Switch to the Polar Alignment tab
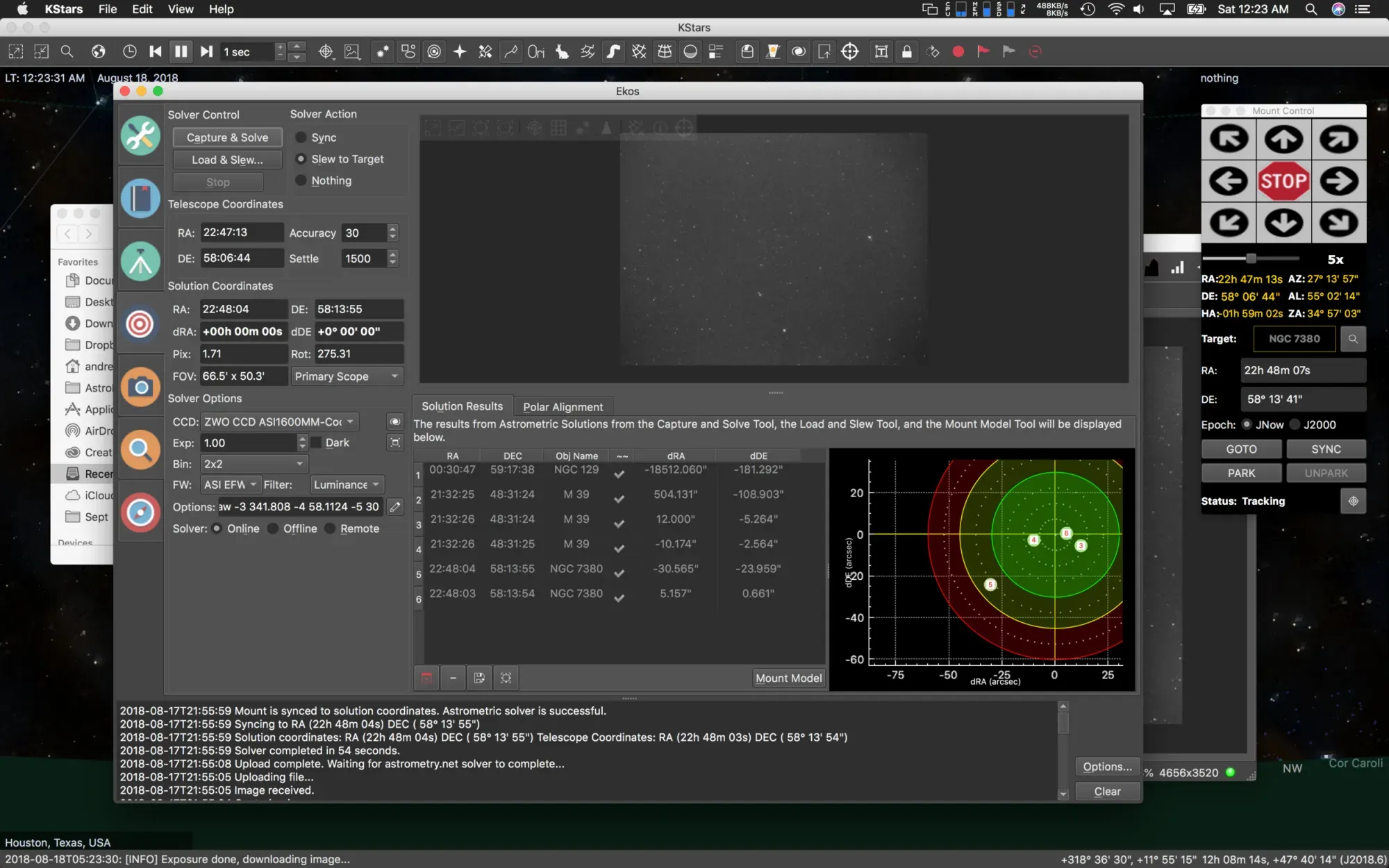Screen dimensions: 1389x868 click(563, 407)
